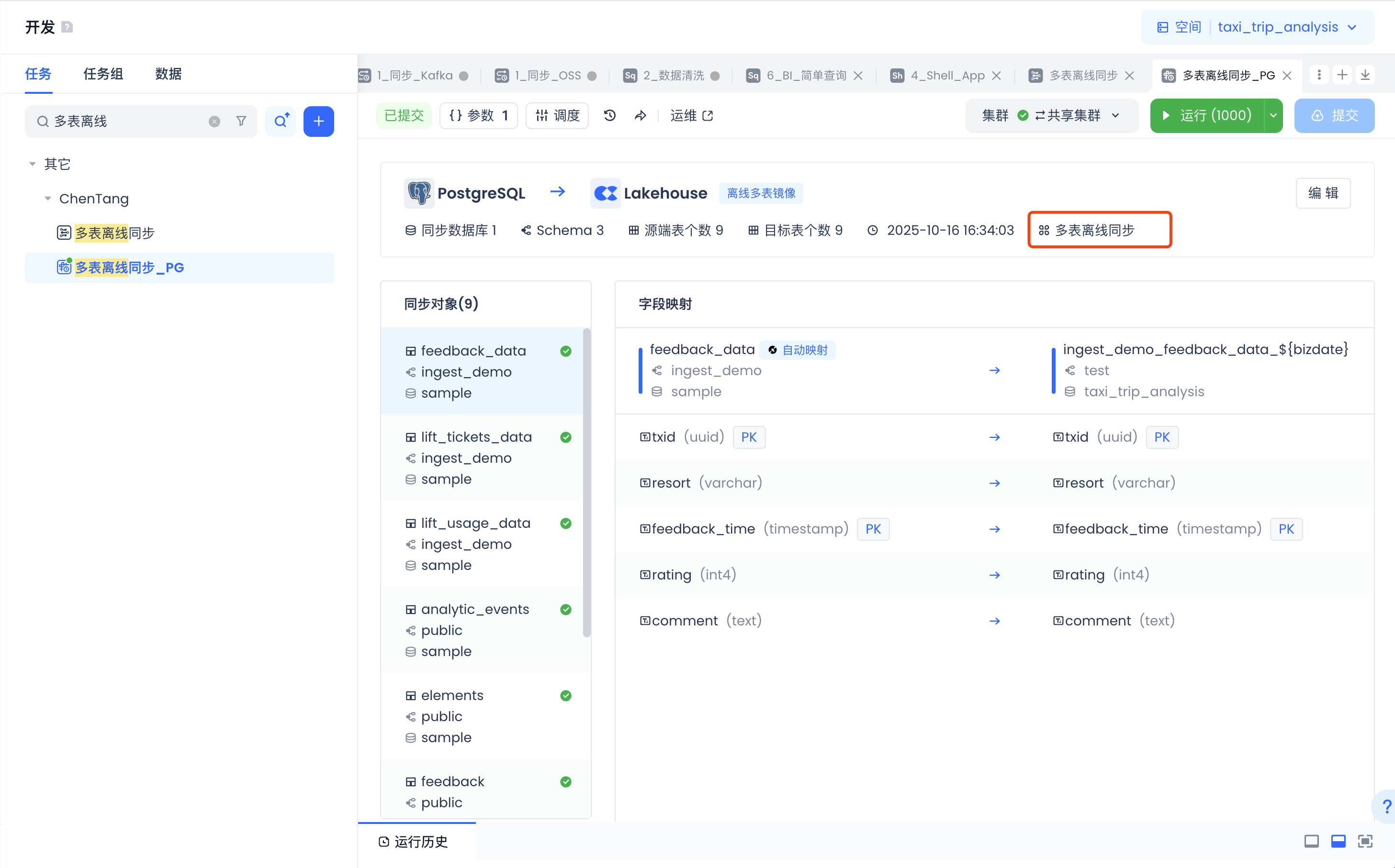Click the share arrow icon in toolbar
1395x868 pixels.
(641, 115)
